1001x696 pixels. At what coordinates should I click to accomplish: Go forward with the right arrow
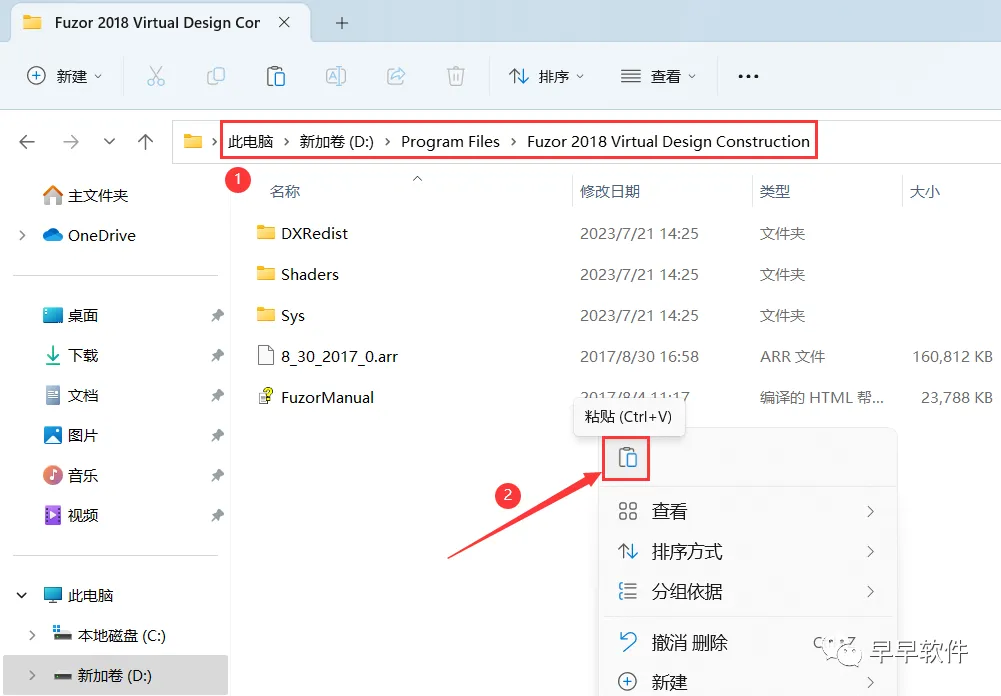[71, 142]
